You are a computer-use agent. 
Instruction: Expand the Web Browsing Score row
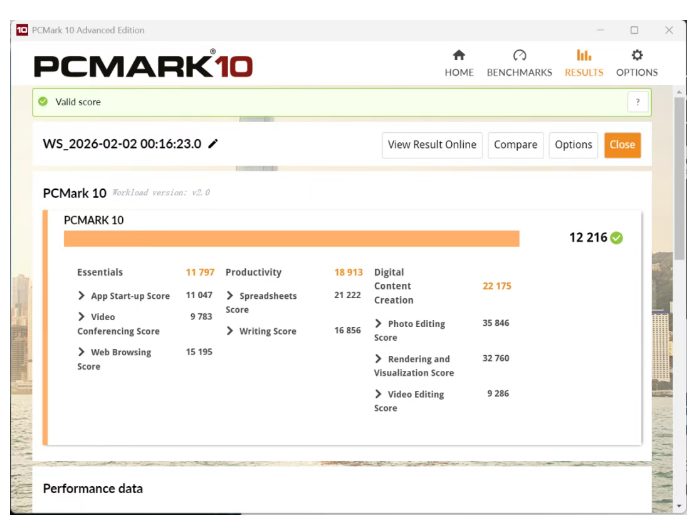pyautogui.click(x=82, y=352)
